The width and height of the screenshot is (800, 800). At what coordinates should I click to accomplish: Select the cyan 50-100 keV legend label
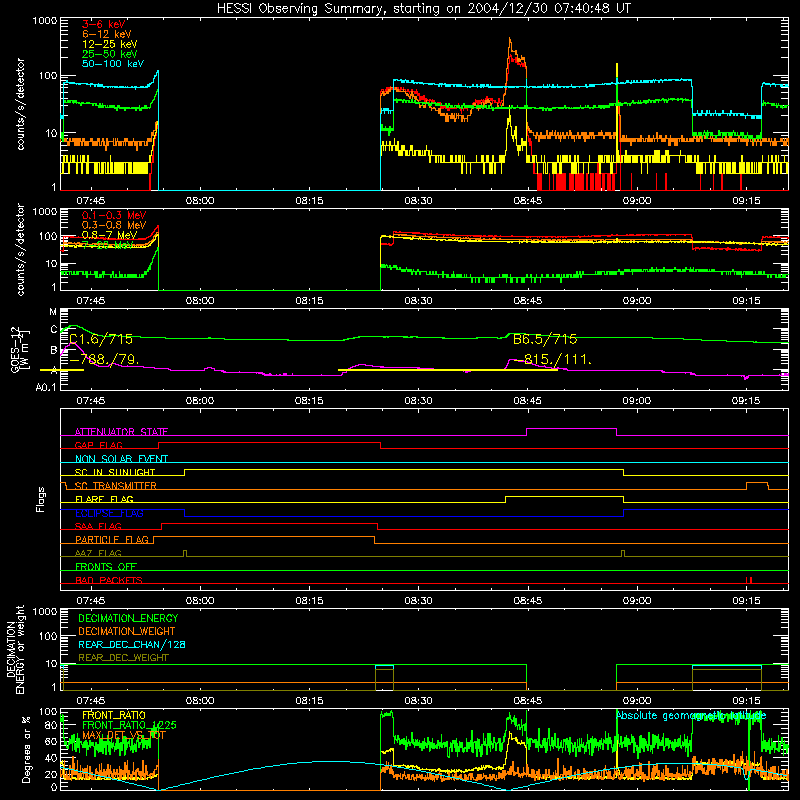coord(112,64)
